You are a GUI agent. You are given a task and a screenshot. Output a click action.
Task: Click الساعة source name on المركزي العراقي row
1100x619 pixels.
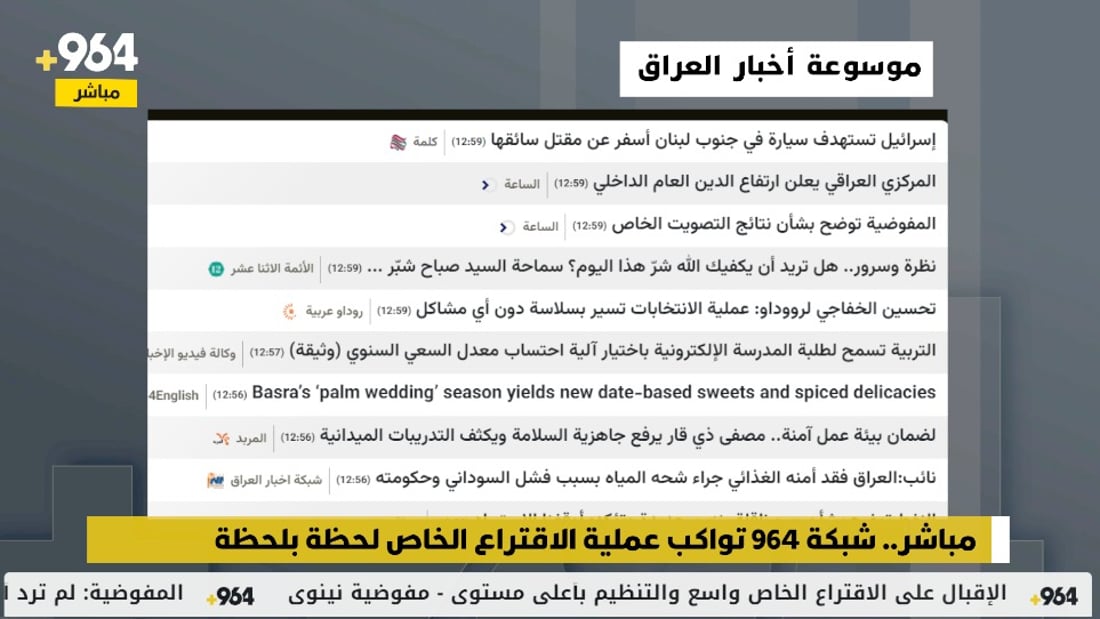pos(522,185)
